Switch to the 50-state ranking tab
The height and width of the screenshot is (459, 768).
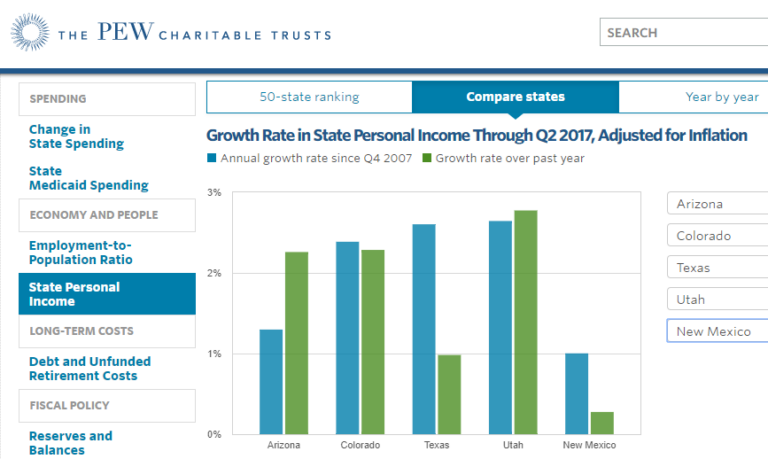pos(309,97)
